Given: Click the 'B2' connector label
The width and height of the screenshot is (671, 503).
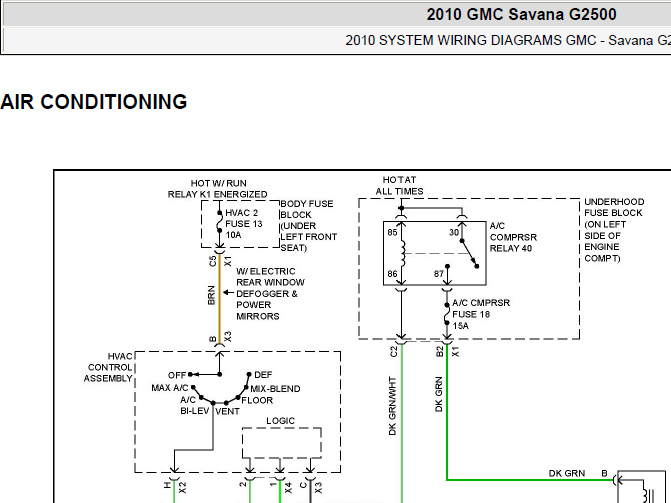Looking at the screenshot, I should point(439,351).
